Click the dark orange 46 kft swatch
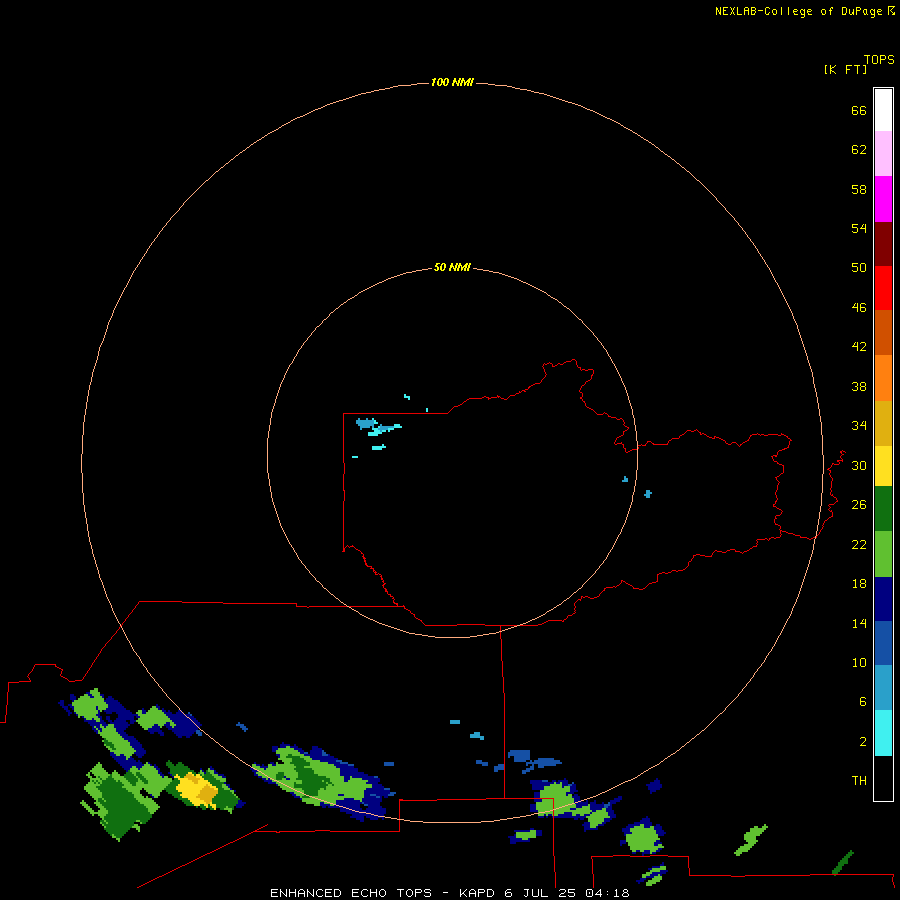The height and width of the screenshot is (900, 900). pyautogui.click(x=883, y=332)
